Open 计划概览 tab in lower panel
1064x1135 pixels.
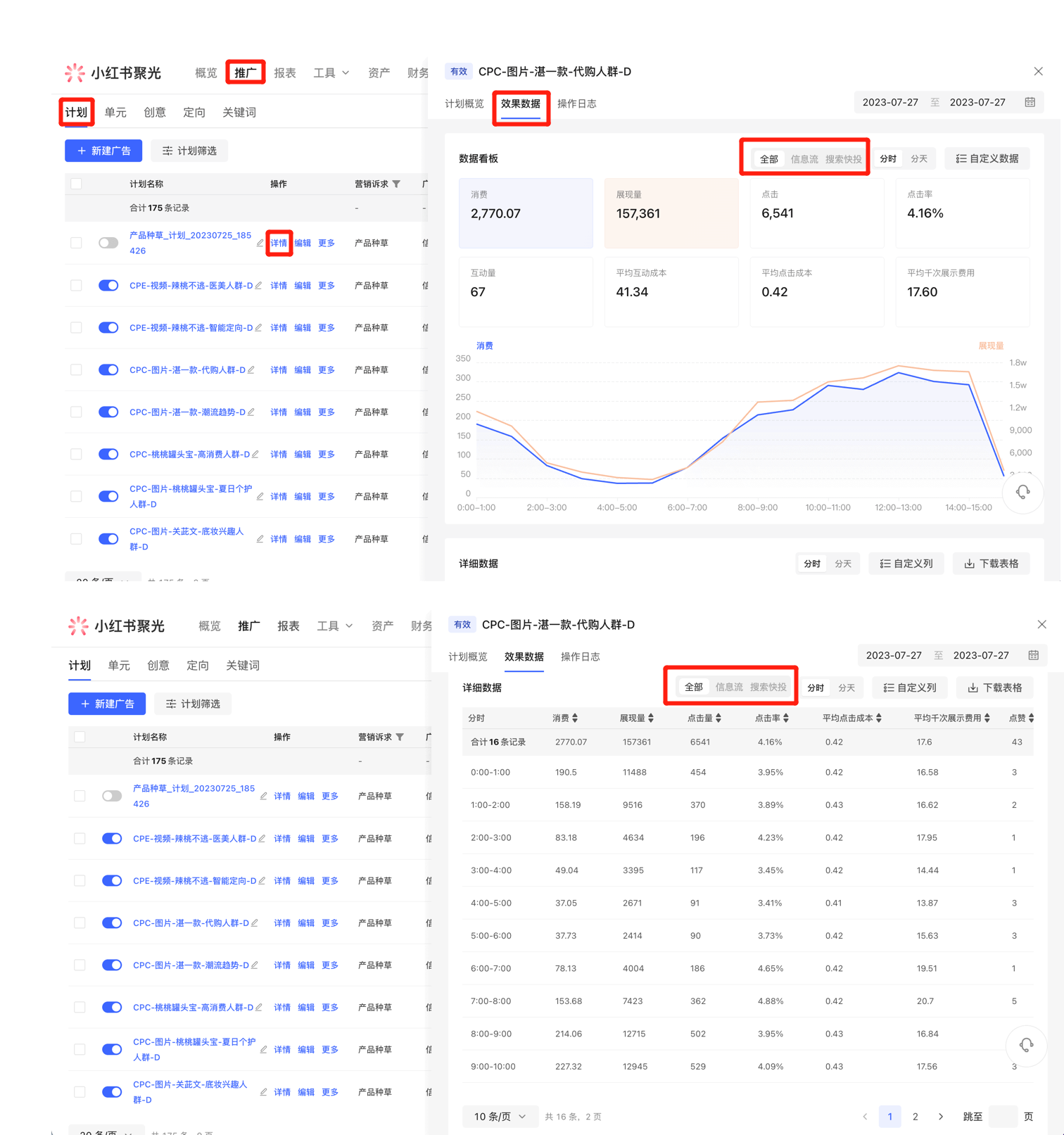point(468,657)
